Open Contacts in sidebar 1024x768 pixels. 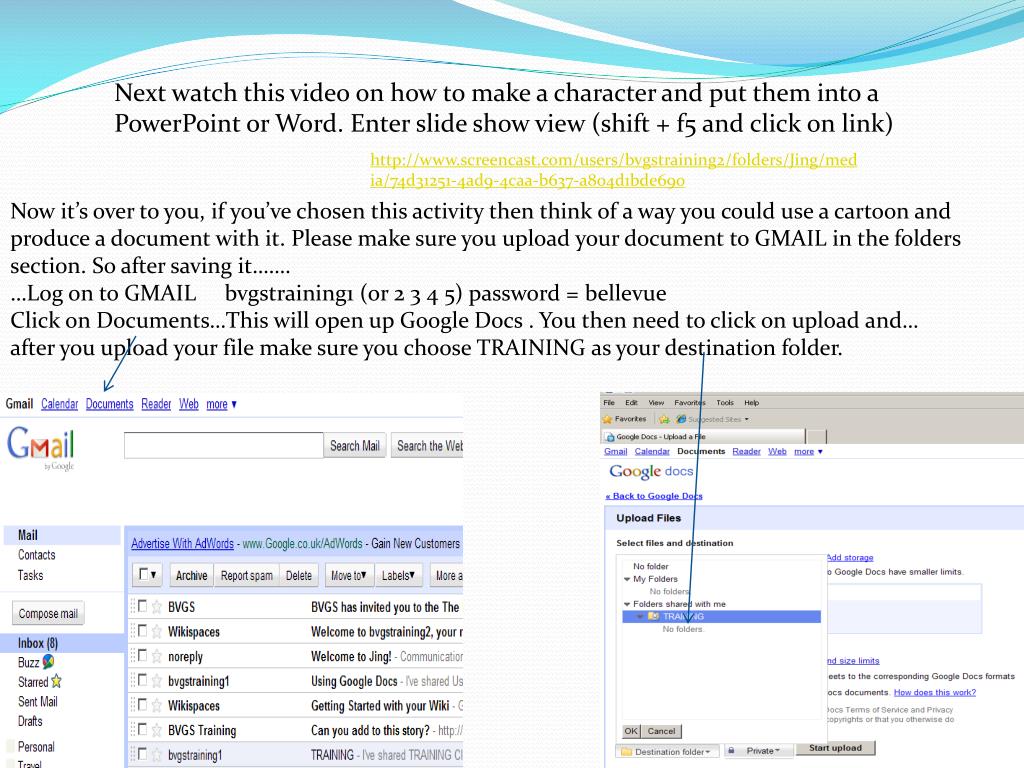pos(37,554)
